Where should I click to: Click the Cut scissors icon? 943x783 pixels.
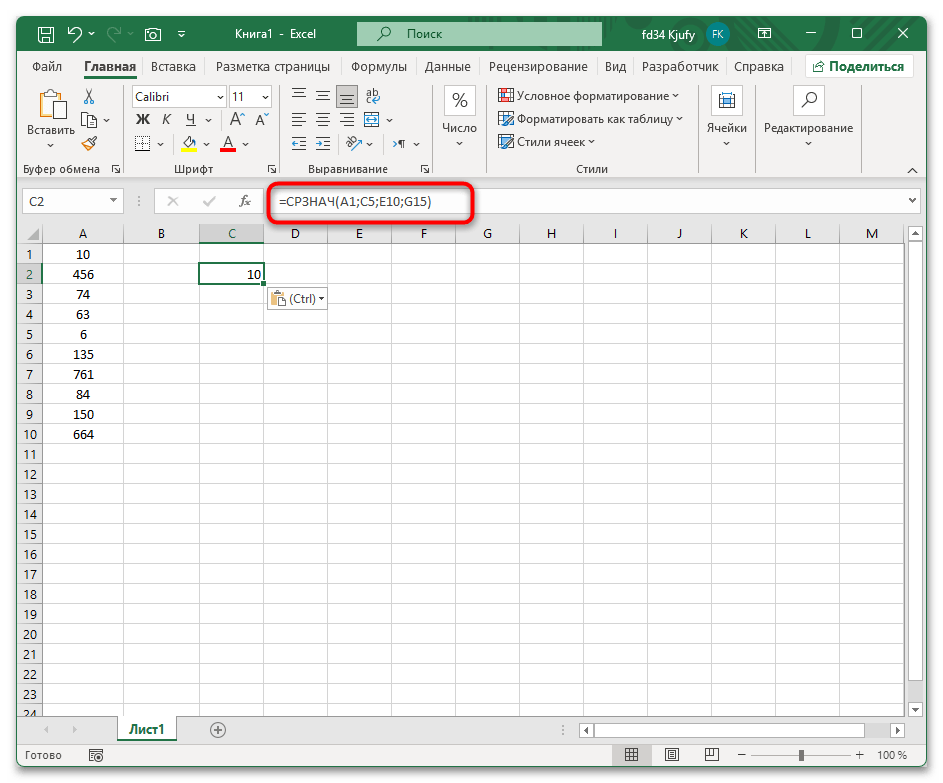pos(89,97)
